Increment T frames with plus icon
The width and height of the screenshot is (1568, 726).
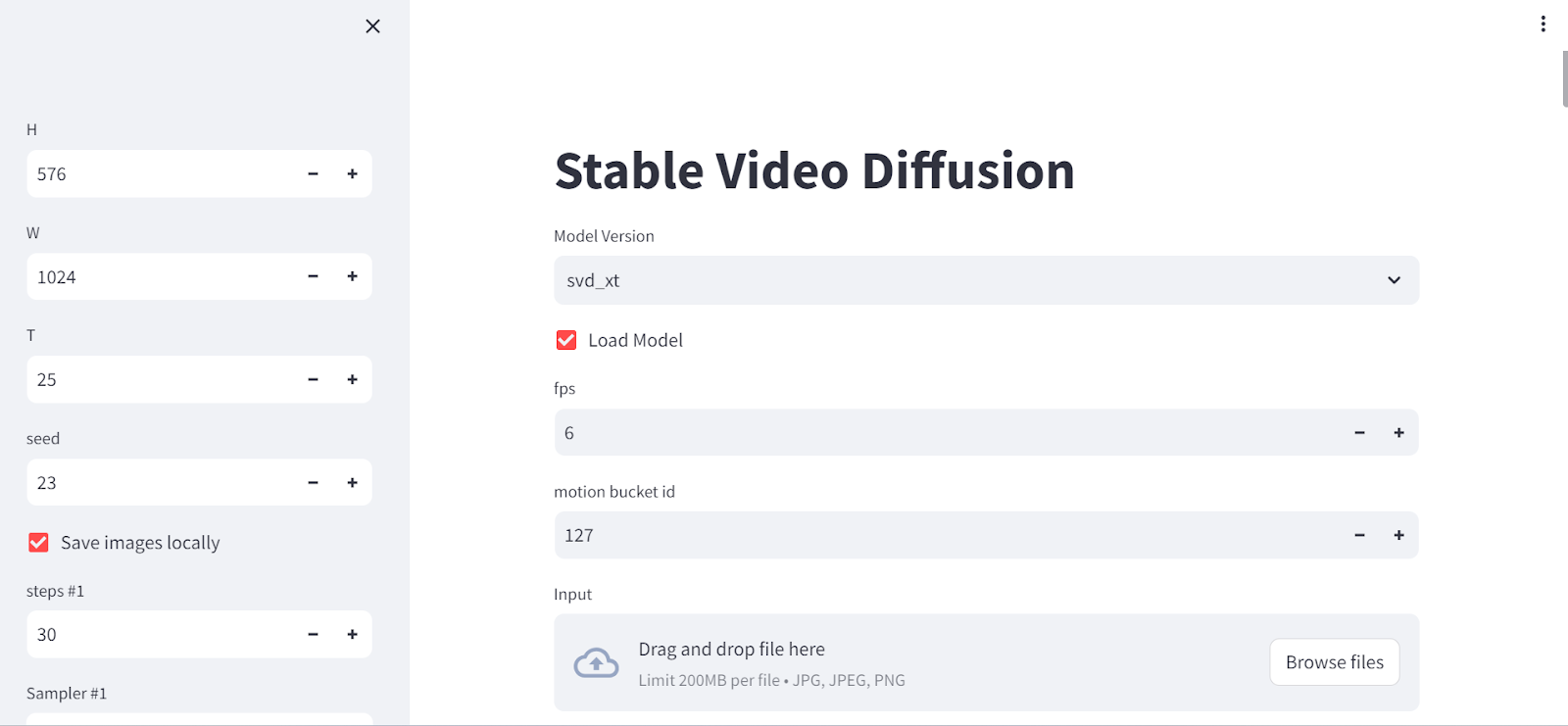coord(353,379)
